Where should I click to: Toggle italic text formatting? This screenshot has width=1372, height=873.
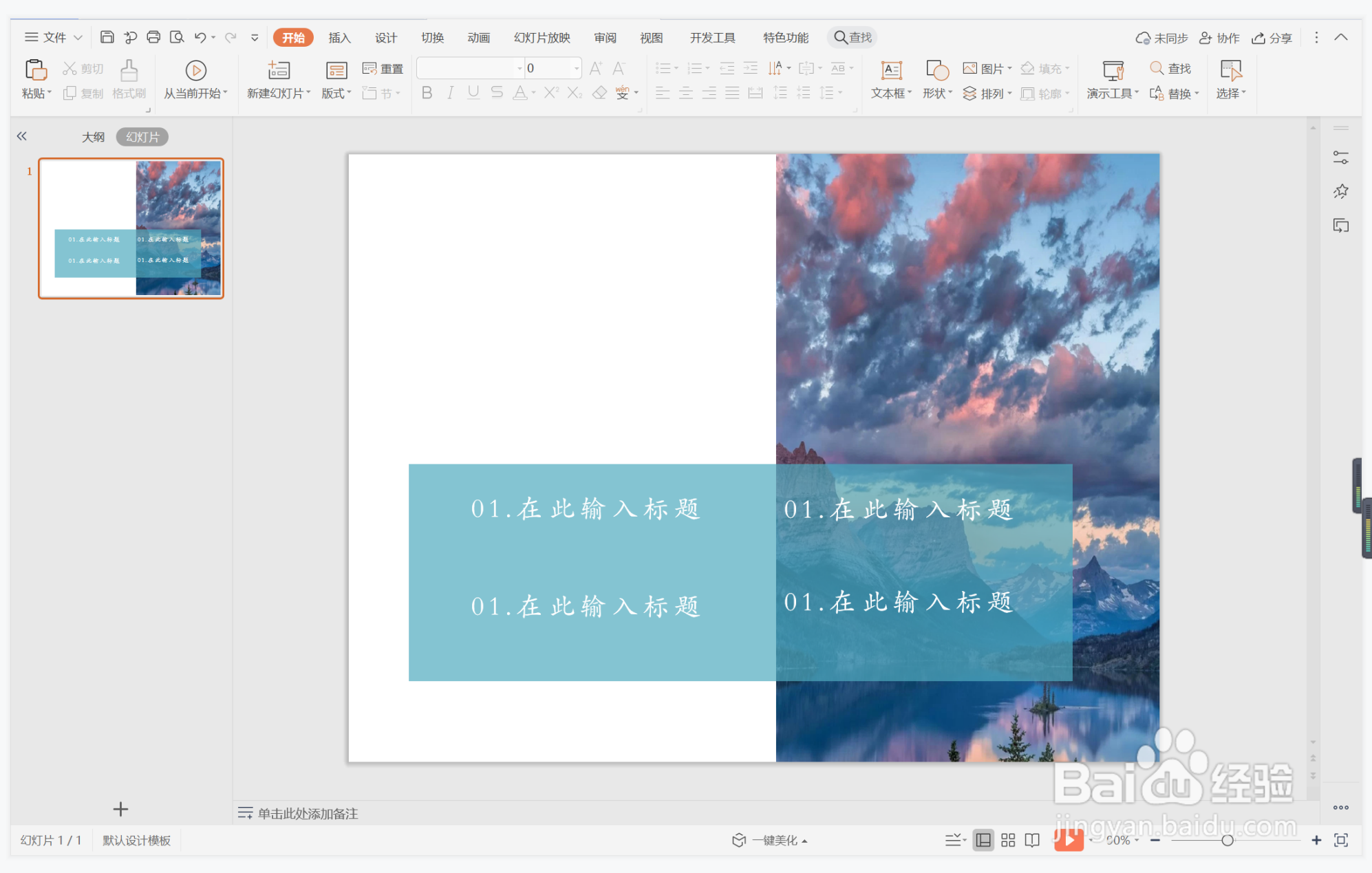click(x=450, y=93)
